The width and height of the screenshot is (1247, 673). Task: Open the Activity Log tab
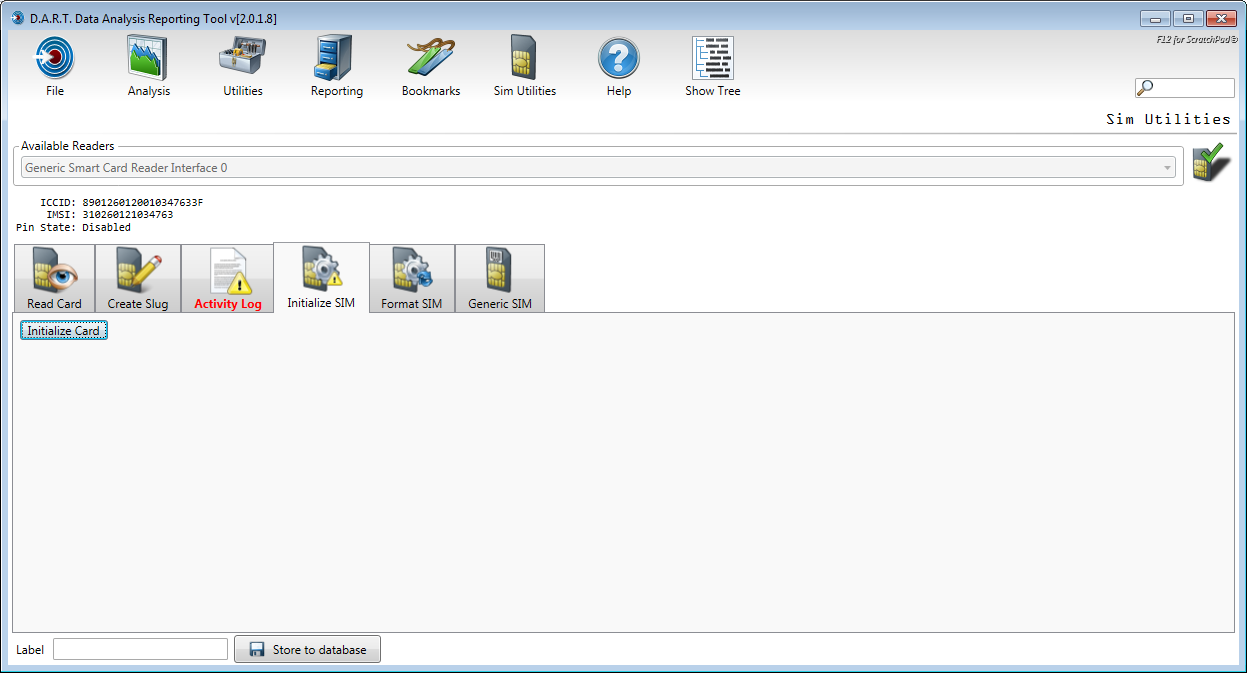[x=228, y=278]
